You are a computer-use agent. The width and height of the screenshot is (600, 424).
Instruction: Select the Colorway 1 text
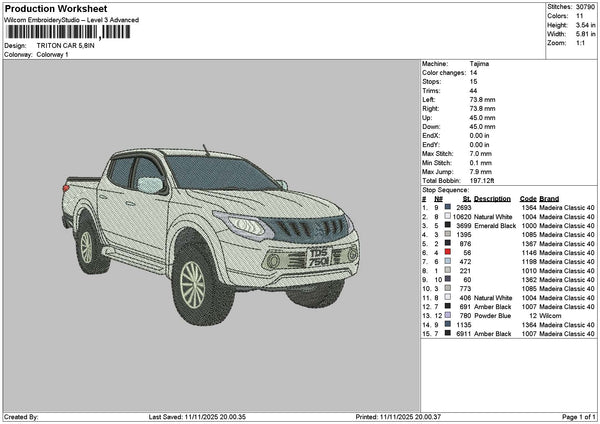[52, 54]
